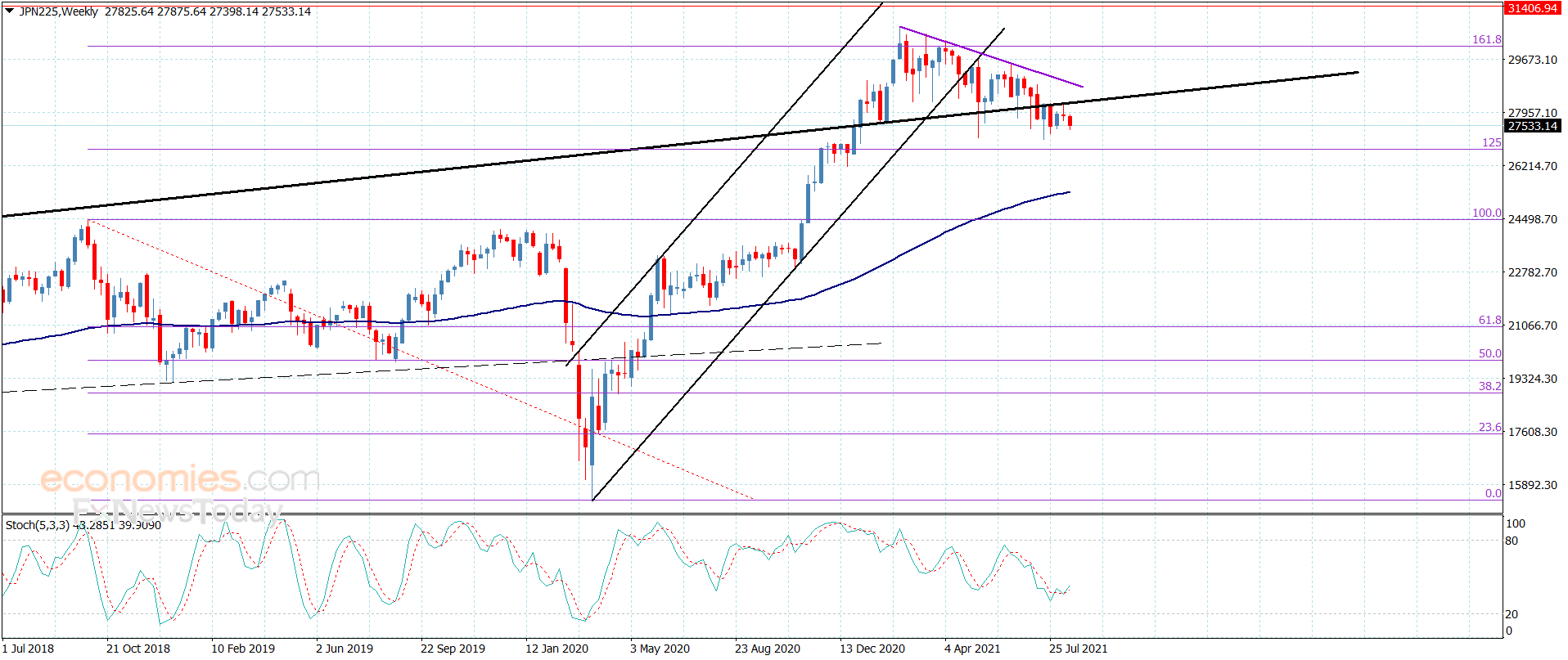Click the red 31406.94 price label
This screenshot has width=1568, height=660.
click(1532, 8)
